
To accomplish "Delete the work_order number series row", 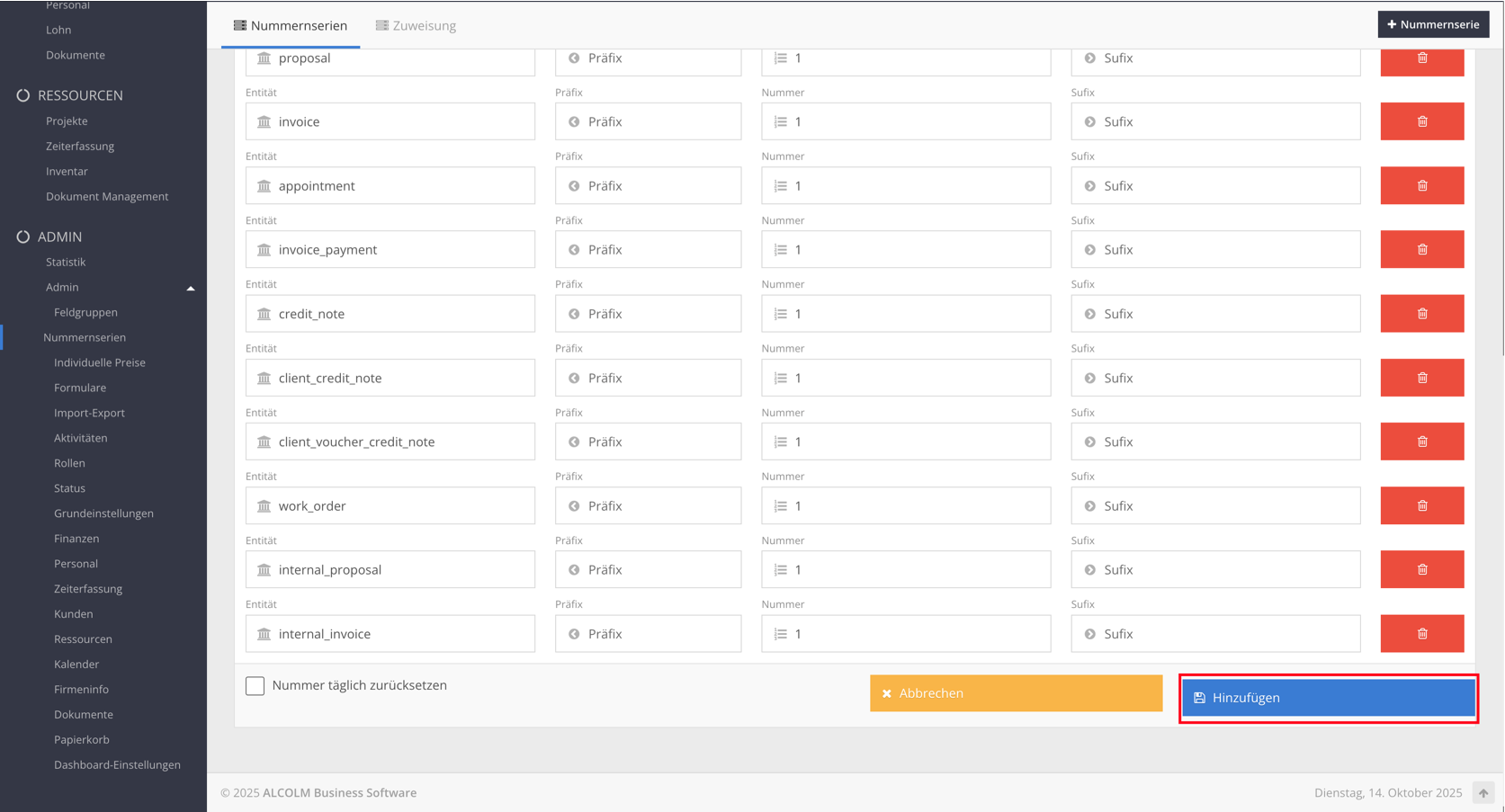I will coord(1421,505).
